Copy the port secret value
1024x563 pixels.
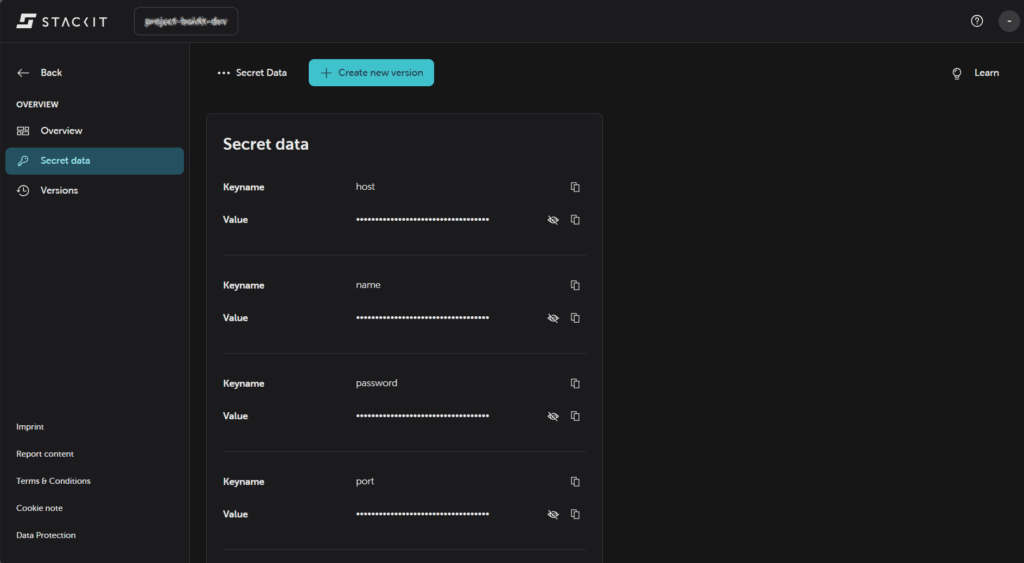coord(575,514)
